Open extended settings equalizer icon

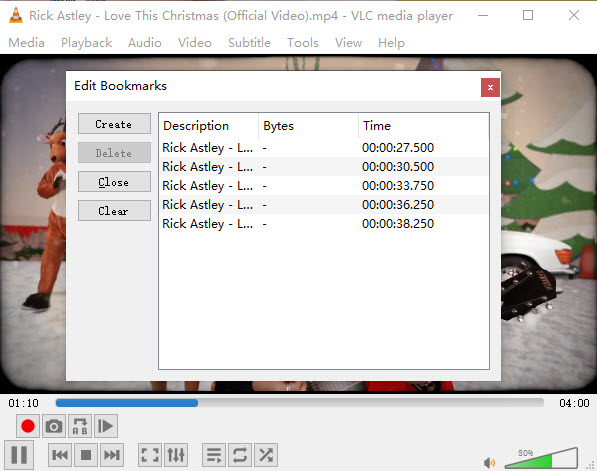click(176, 455)
